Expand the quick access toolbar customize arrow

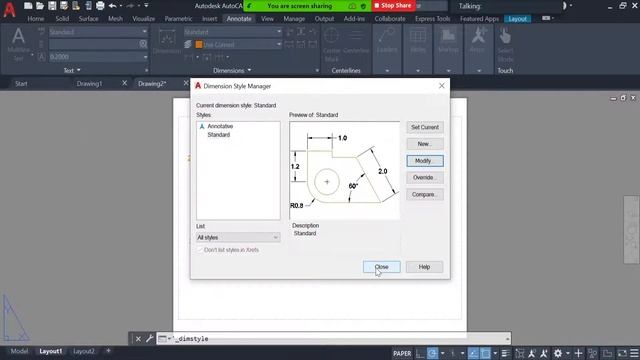pos(146,6)
